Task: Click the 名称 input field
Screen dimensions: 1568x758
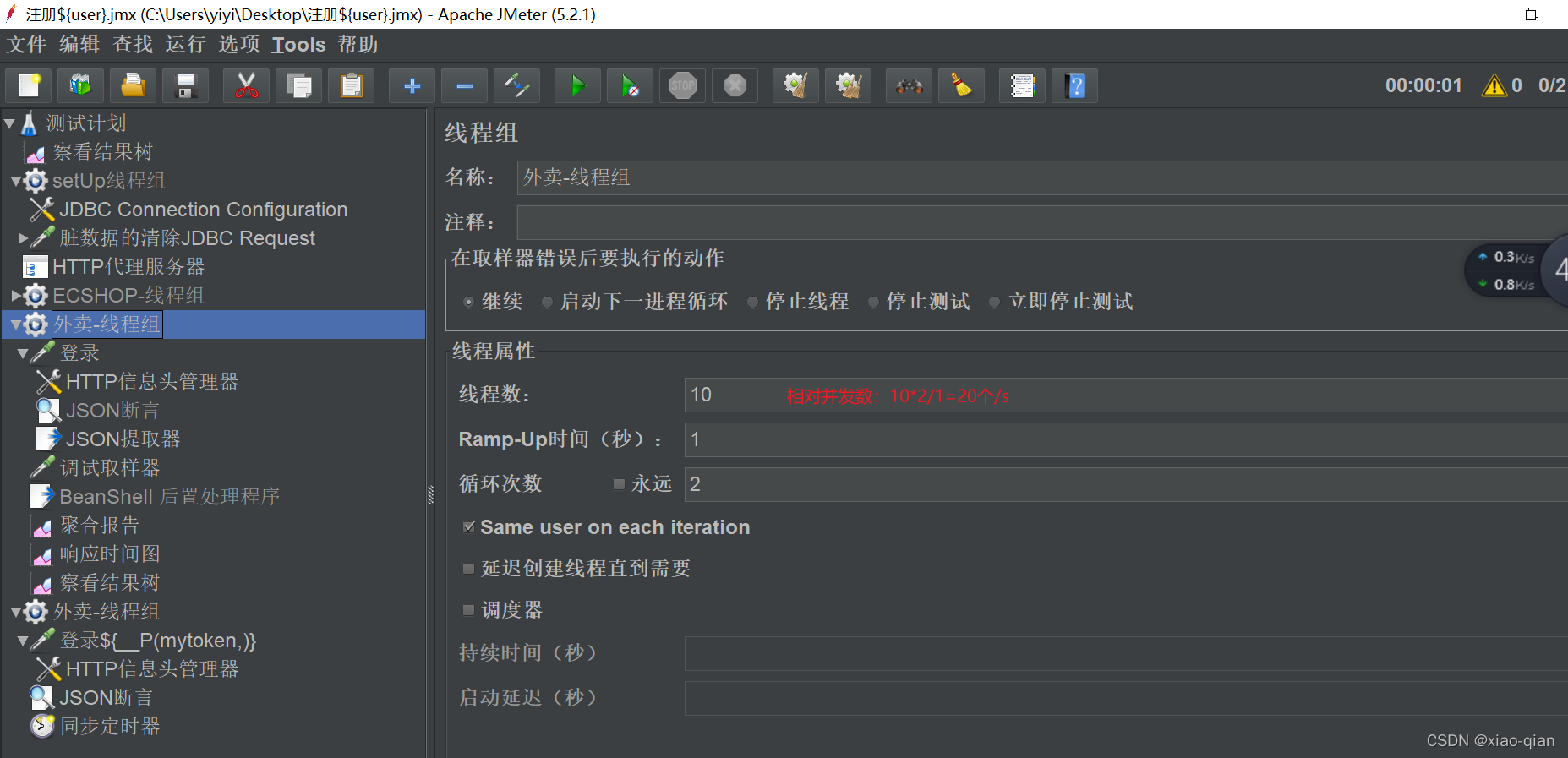Action: [x=1042, y=177]
